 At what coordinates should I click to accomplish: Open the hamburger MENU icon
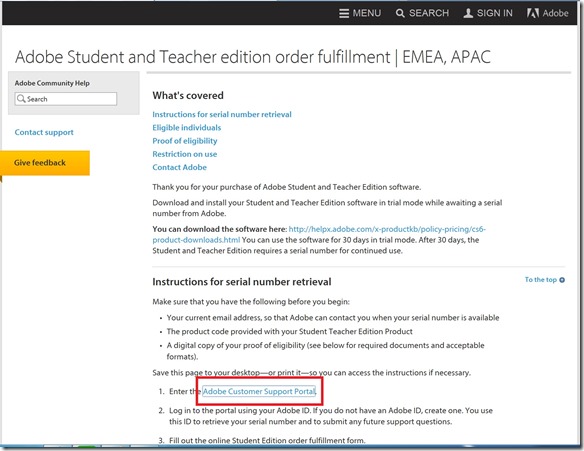[x=344, y=13]
